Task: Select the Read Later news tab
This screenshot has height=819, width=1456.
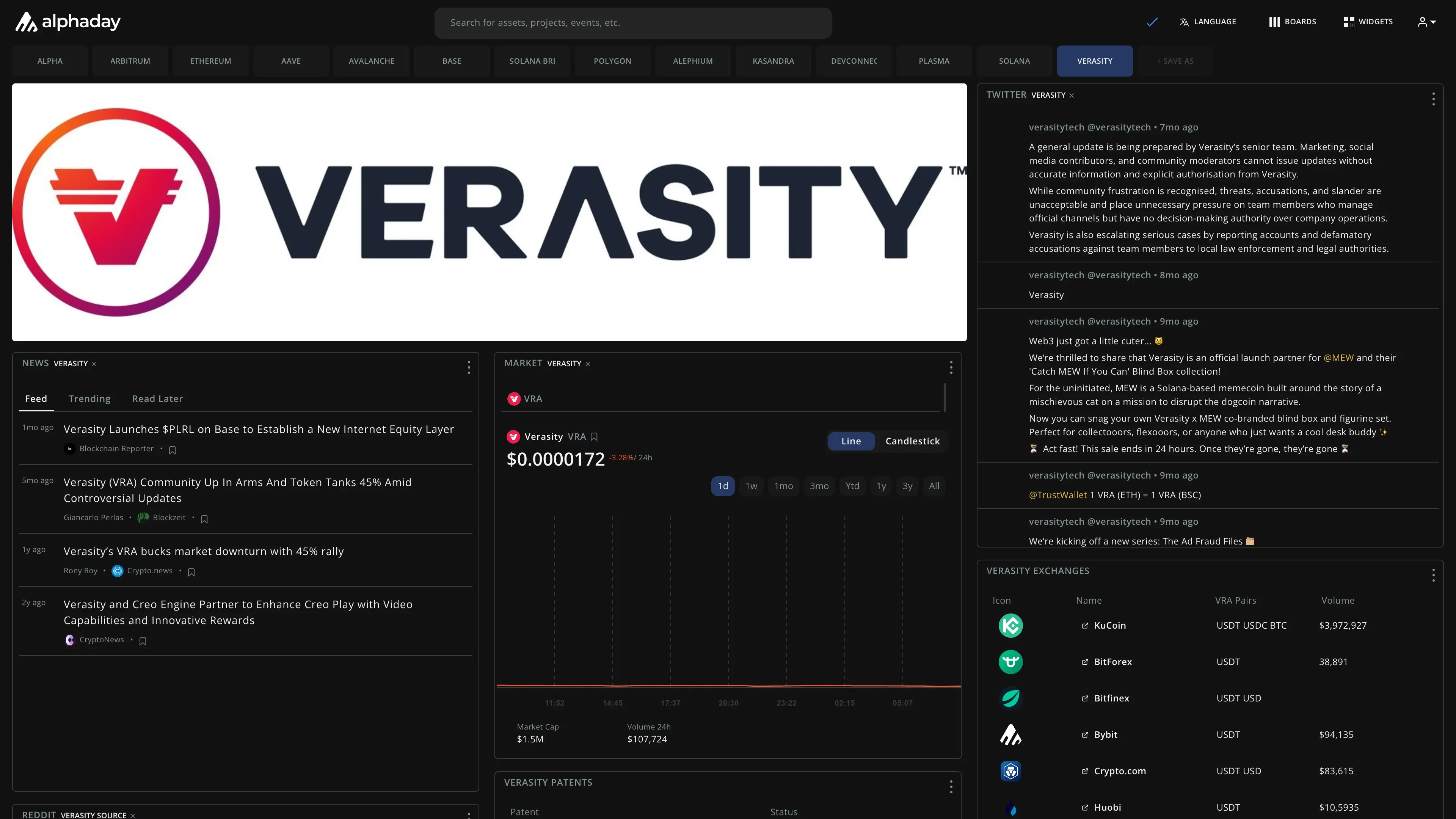Action: [157, 399]
